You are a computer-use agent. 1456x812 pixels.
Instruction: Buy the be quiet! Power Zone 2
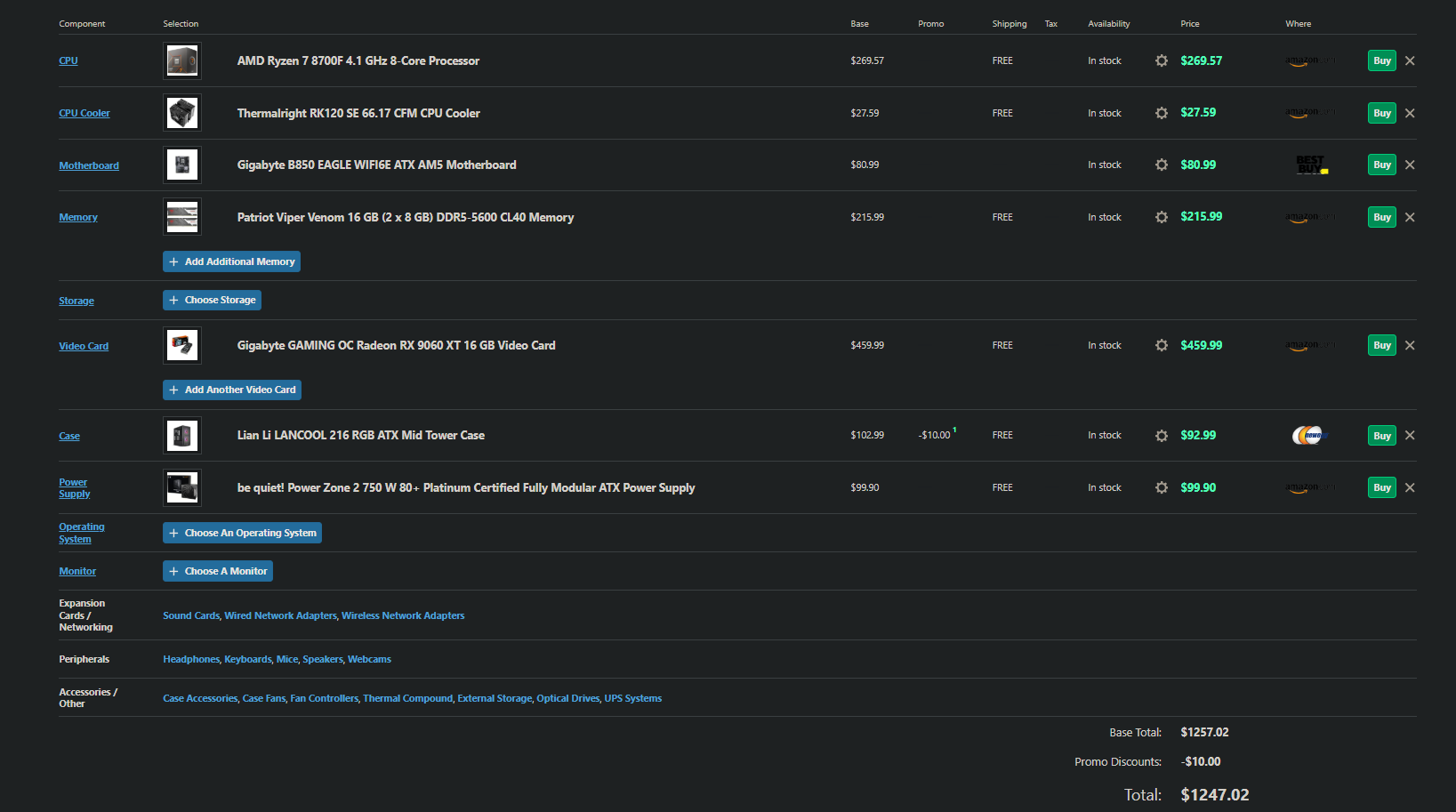point(1381,487)
